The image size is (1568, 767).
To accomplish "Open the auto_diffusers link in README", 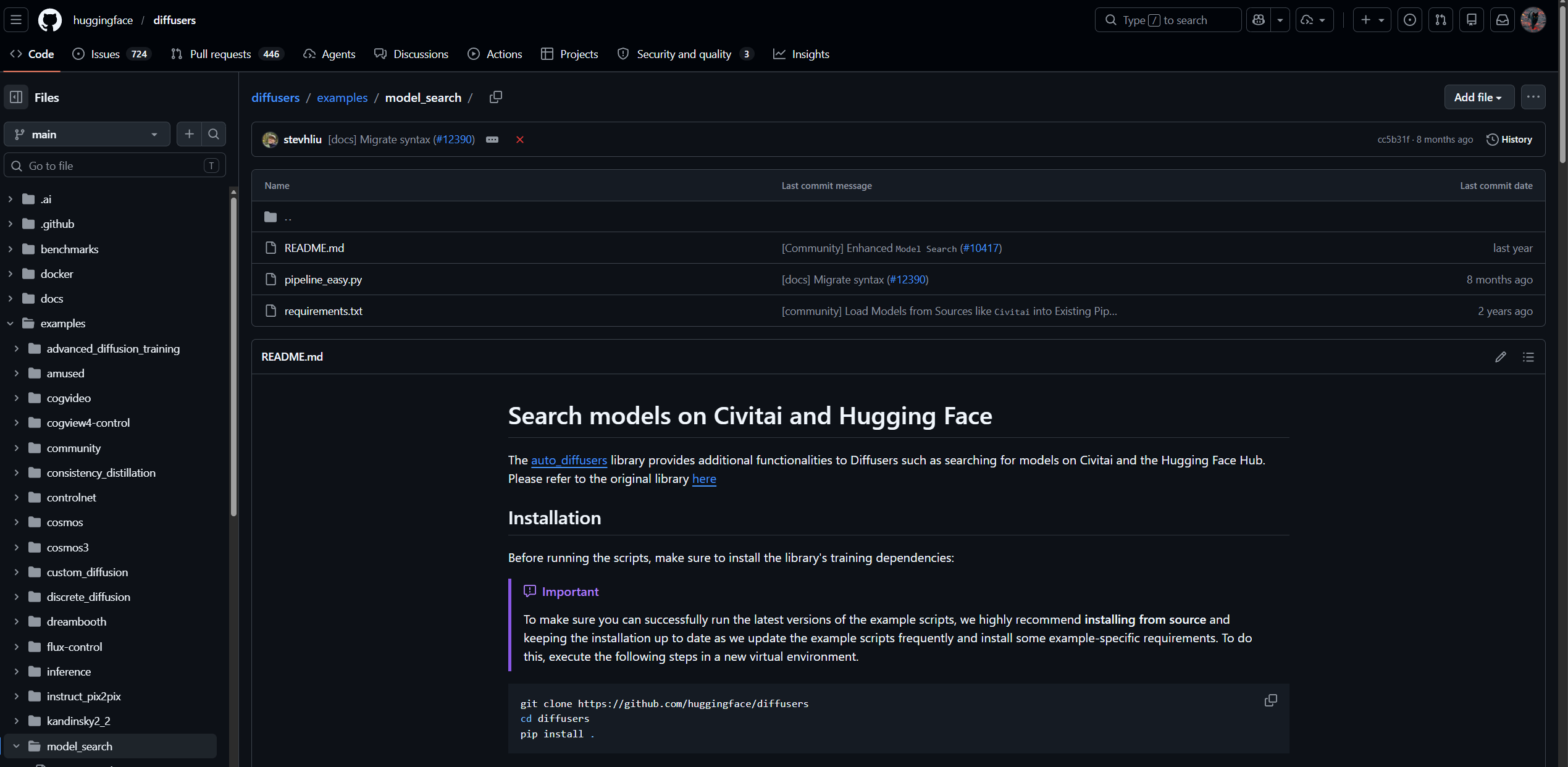I will (569, 460).
